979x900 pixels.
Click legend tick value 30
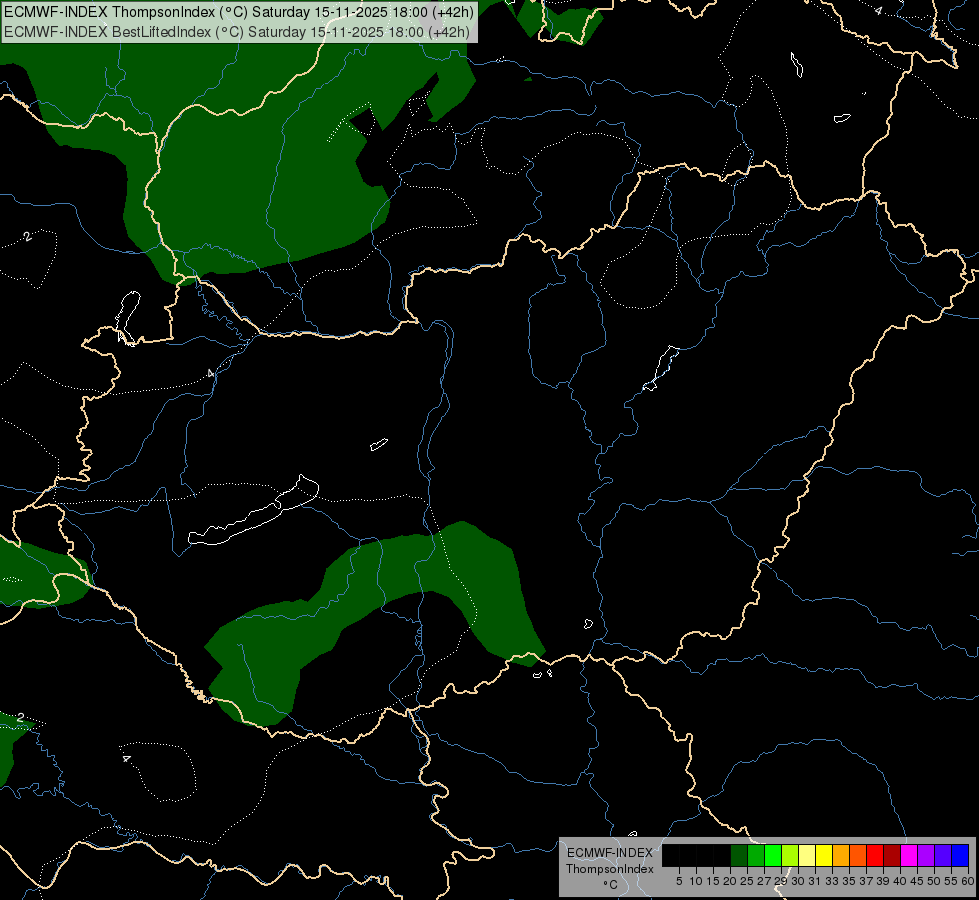pyautogui.click(x=798, y=881)
